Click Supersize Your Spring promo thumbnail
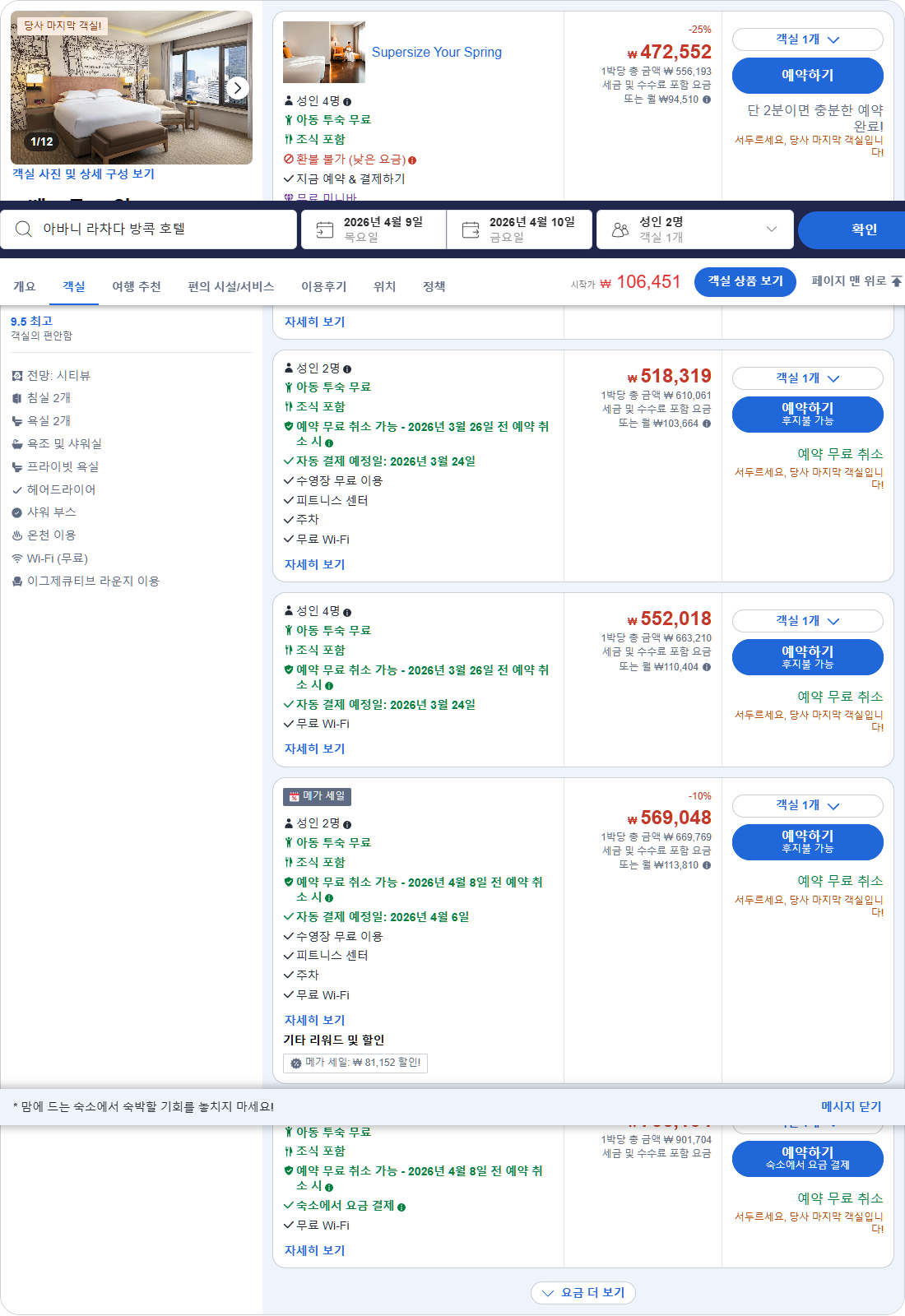This screenshot has height=1316, width=905. pos(324,53)
